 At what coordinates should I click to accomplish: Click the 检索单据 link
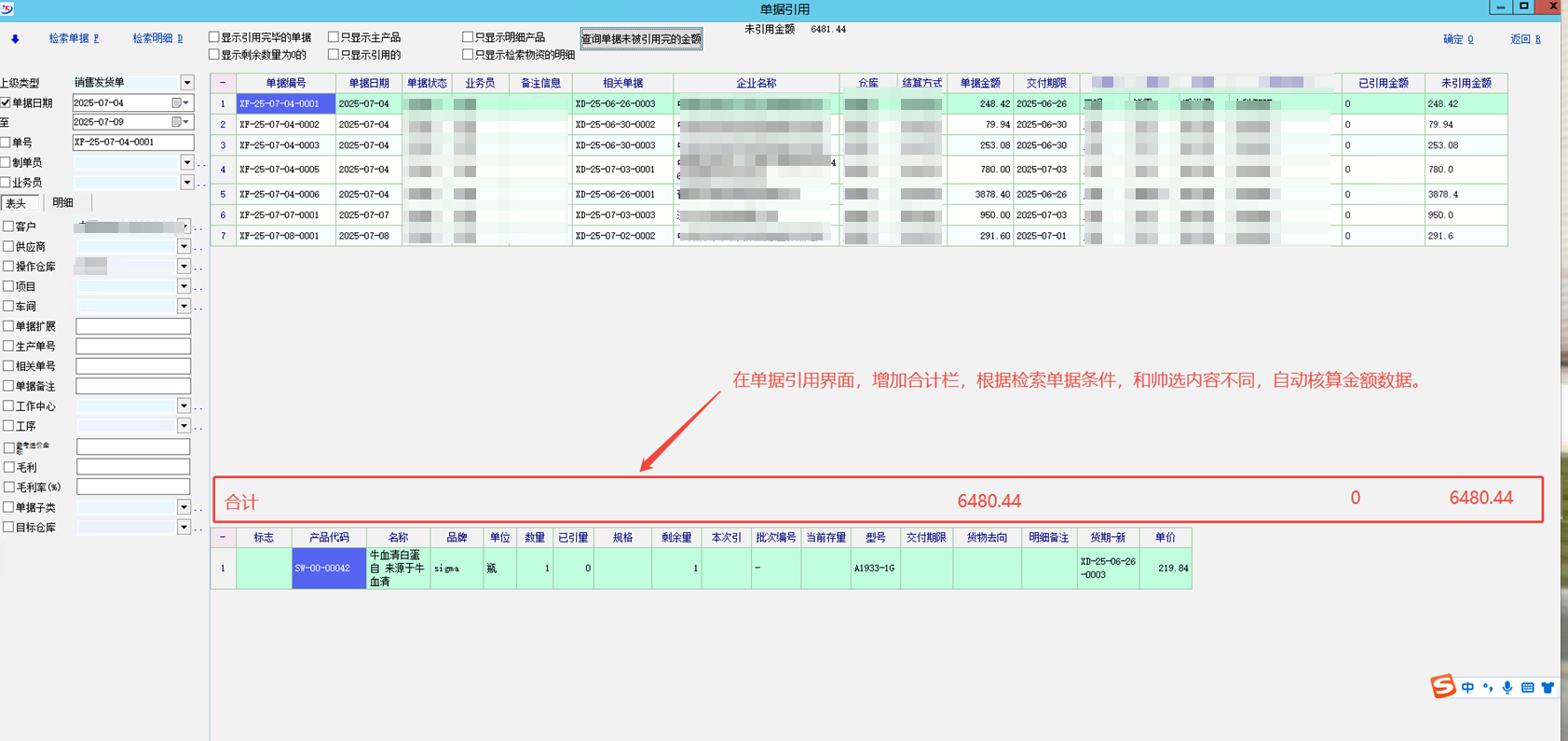point(73,38)
